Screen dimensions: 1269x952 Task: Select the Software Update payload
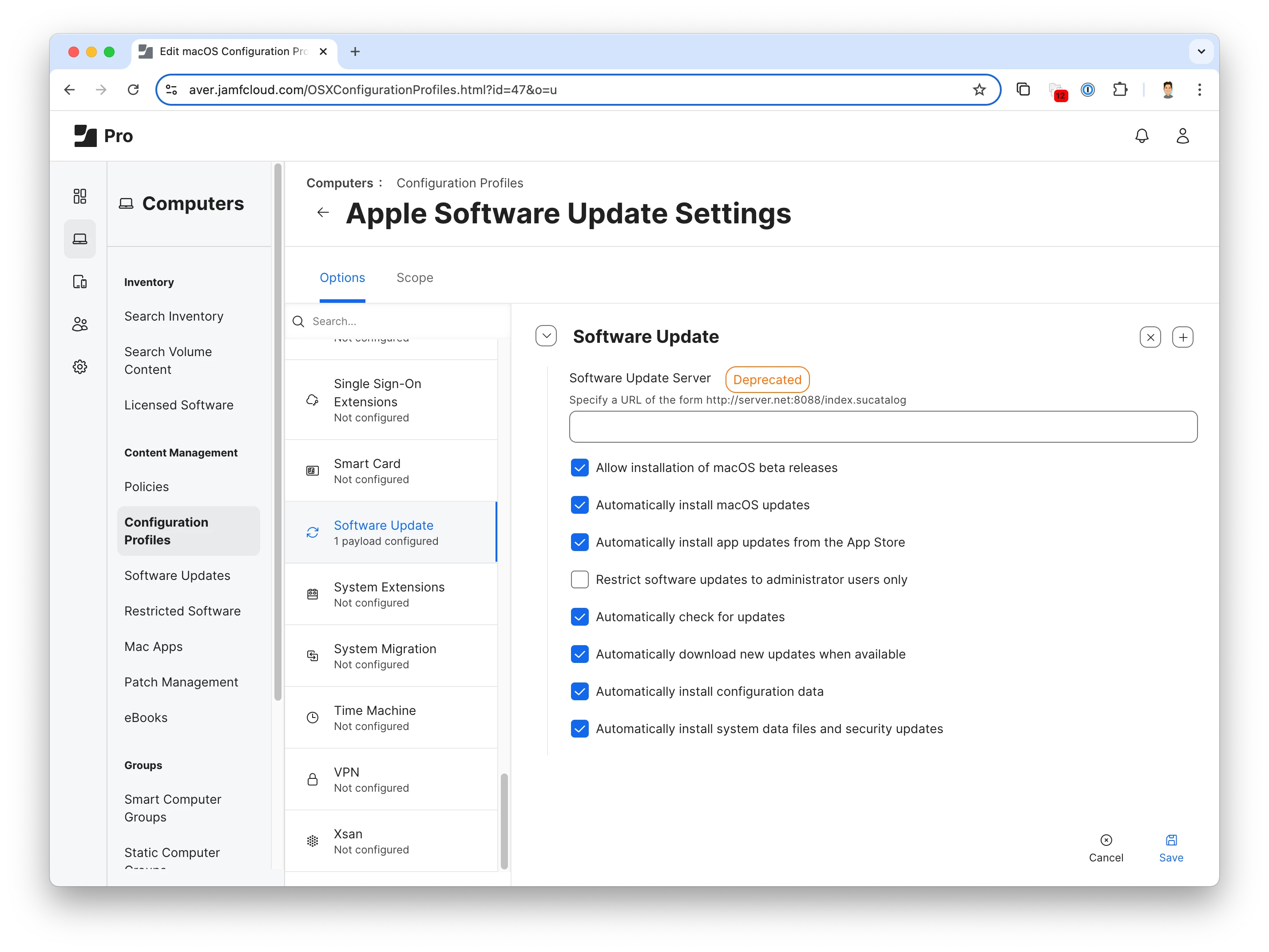tap(391, 532)
